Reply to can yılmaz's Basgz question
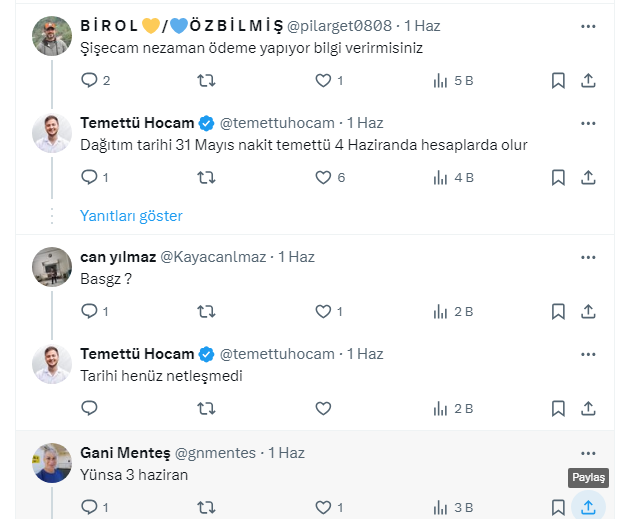The width and height of the screenshot is (621, 519). (90, 311)
